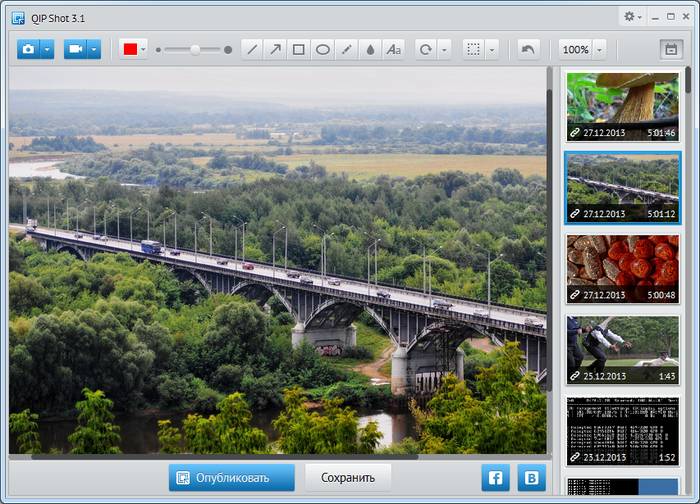Screen dimensions: 700x504
Task: Click the Сохранить button
Action: [x=348, y=477]
